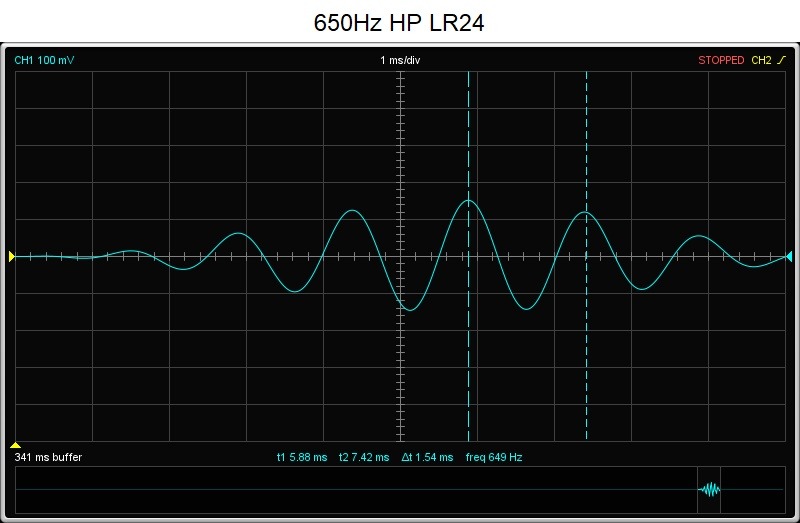Click the t2 7.42 ms readout
Screen dimensions: 800x523
[x=364, y=457]
